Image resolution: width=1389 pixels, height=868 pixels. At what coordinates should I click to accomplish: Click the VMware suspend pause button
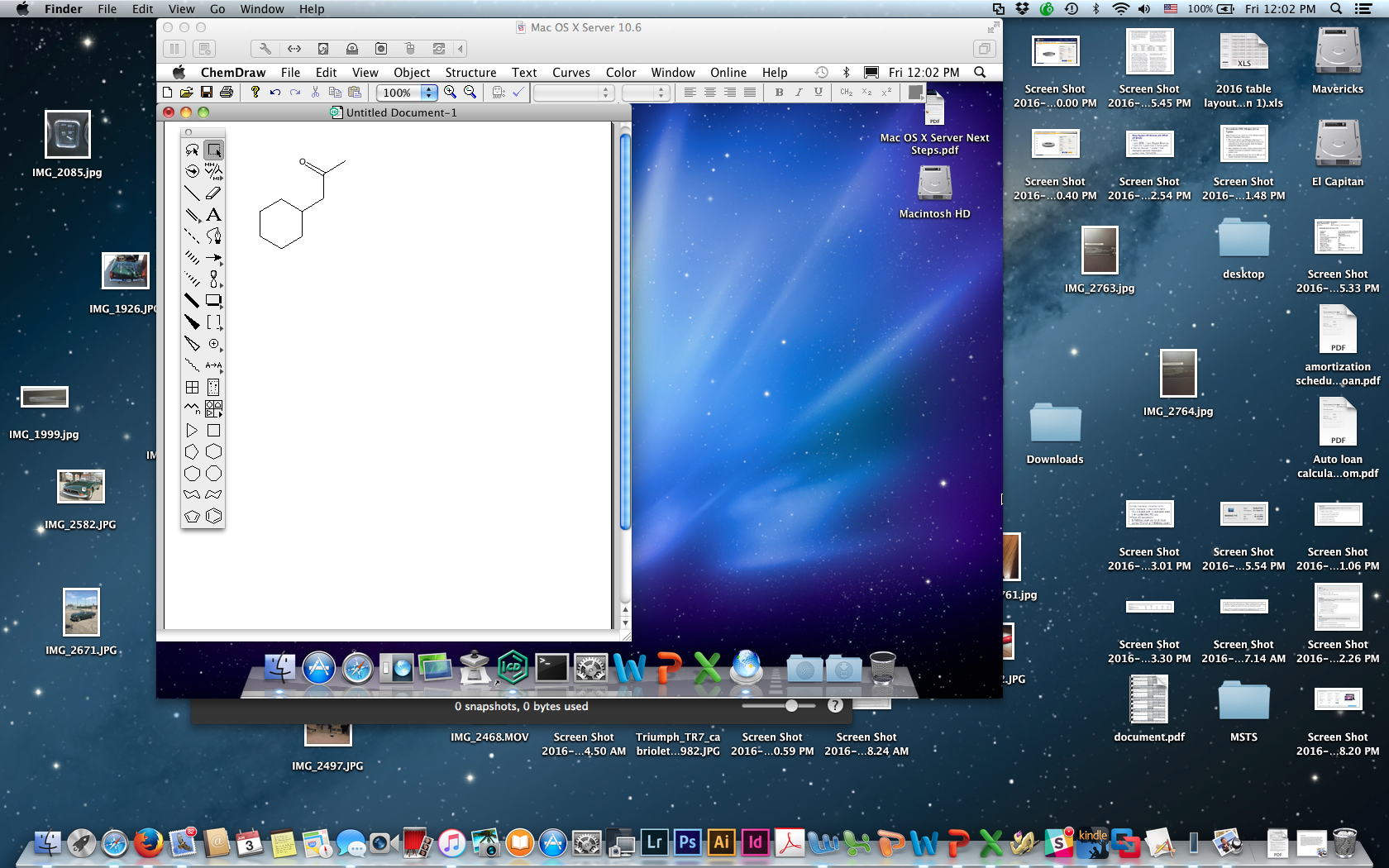tap(174, 49)
